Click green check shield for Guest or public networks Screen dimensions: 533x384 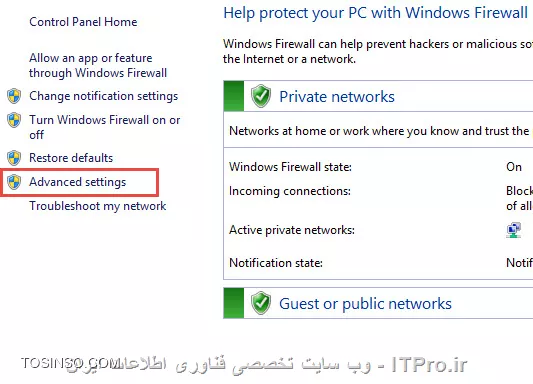tap(261, 303)
